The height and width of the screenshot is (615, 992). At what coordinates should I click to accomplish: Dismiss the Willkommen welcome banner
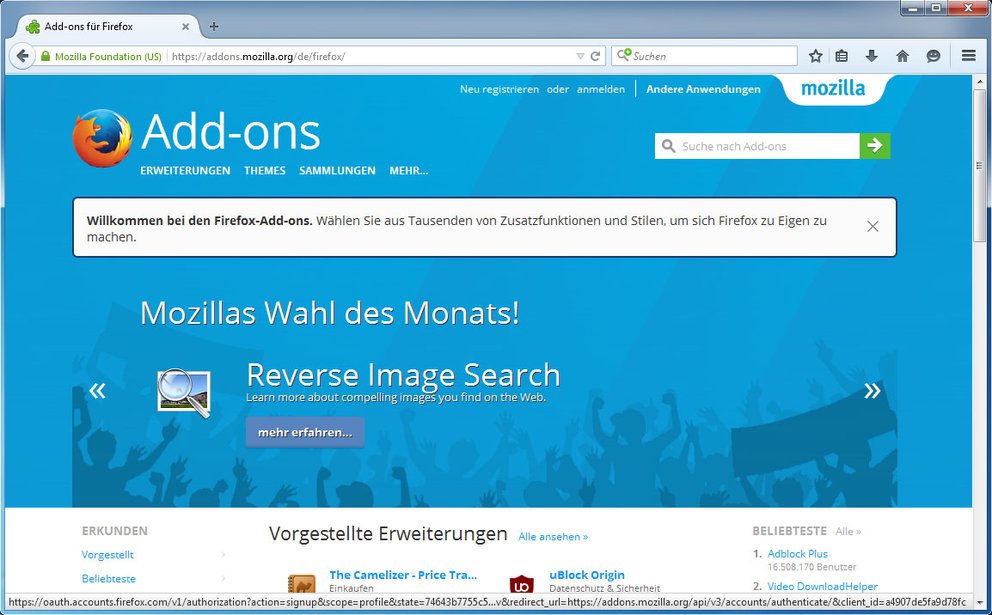pyautogui.click(x=872, y=227)
